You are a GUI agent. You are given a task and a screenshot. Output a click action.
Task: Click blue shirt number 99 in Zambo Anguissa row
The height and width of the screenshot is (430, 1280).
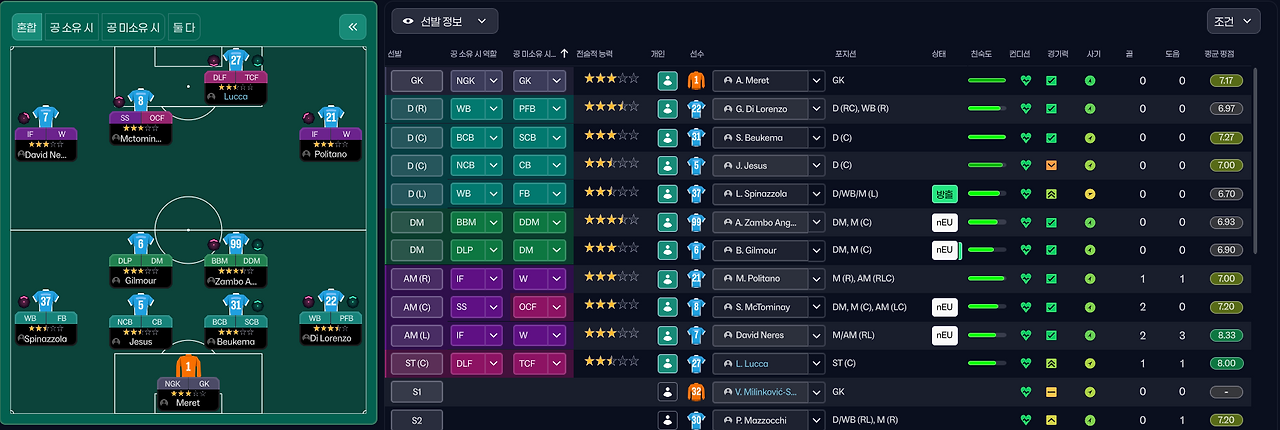[x=696, y=222]
